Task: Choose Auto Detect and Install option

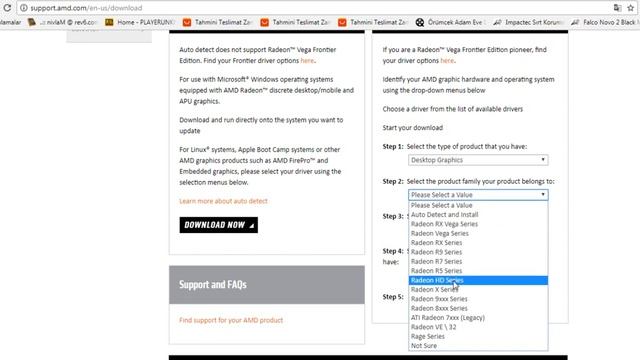Action: click(478, 215)
